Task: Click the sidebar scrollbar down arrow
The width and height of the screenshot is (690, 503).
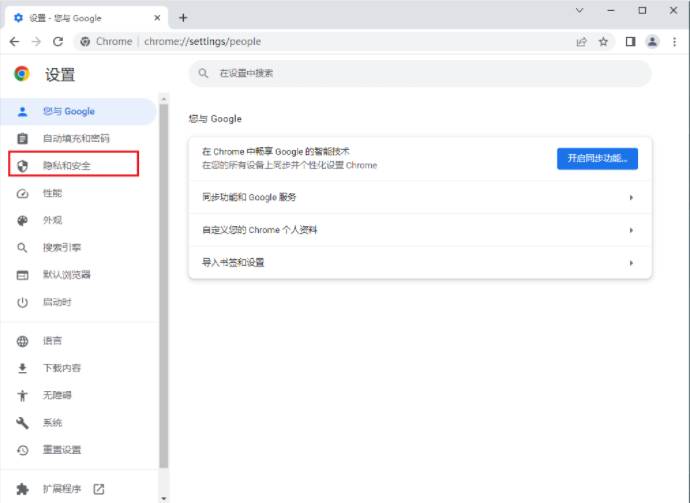Action: 164,499
